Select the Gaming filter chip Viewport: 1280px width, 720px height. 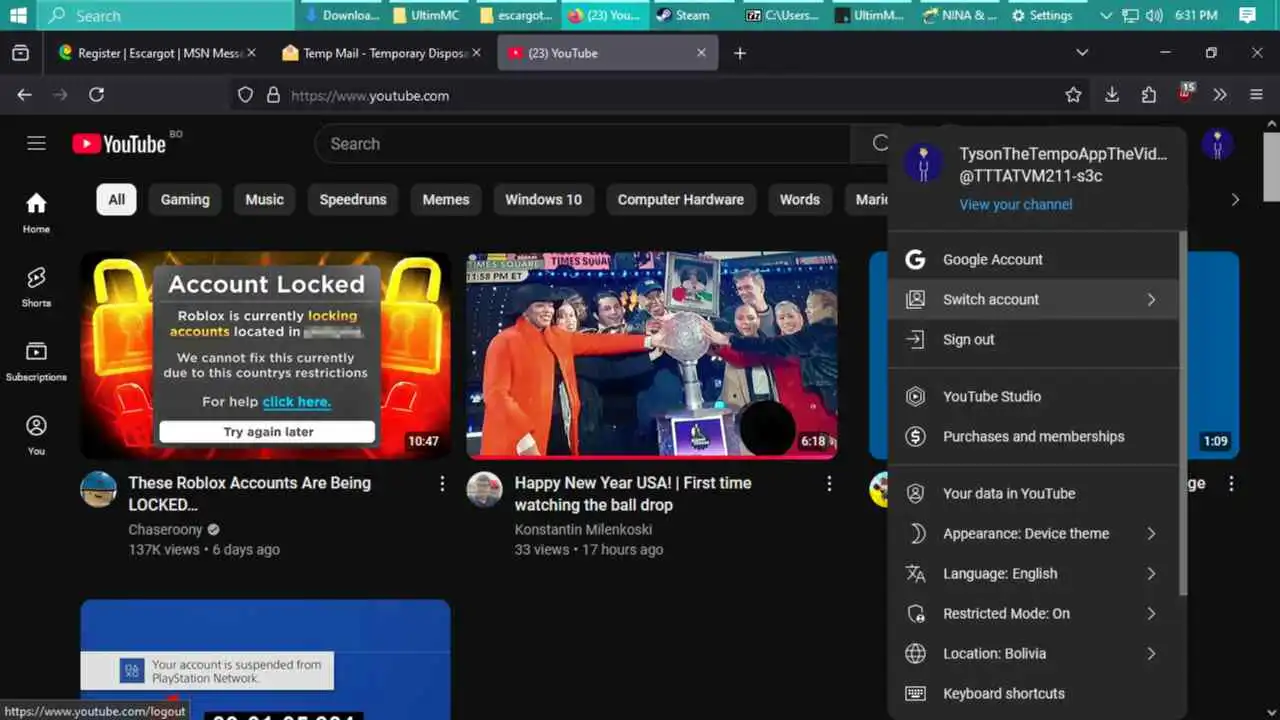pyautogui.click(x=185, y=199)
